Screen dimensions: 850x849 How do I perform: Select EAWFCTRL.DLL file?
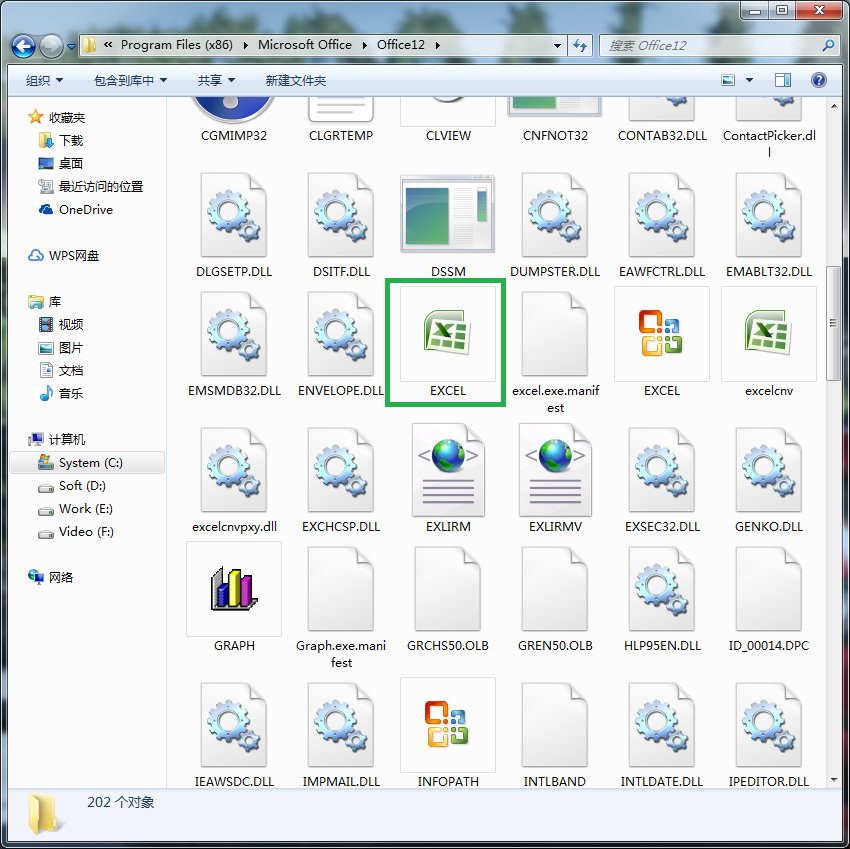pyautogui.click(x=661, y=225)
